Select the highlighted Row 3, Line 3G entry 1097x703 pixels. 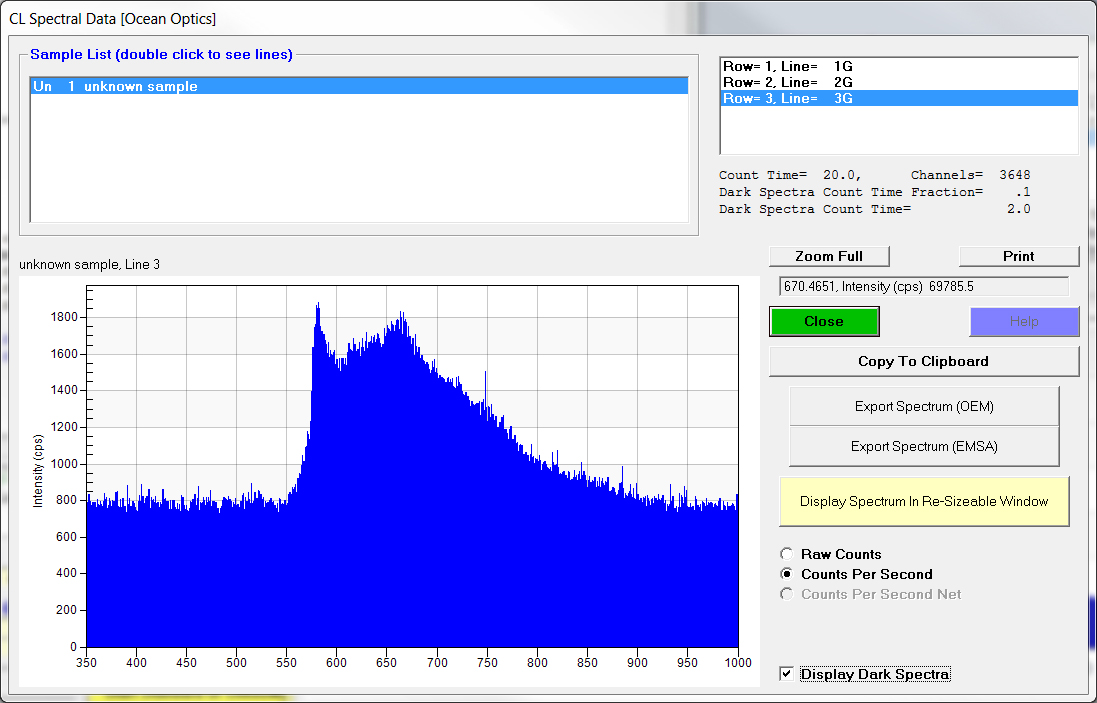[788, 98]
